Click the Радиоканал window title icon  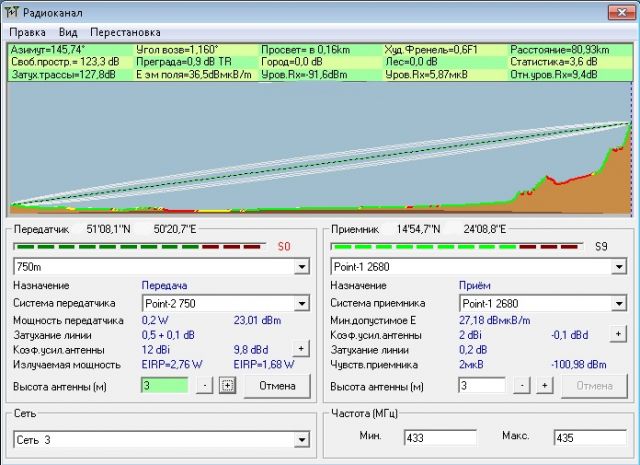[x=11, y=12]
